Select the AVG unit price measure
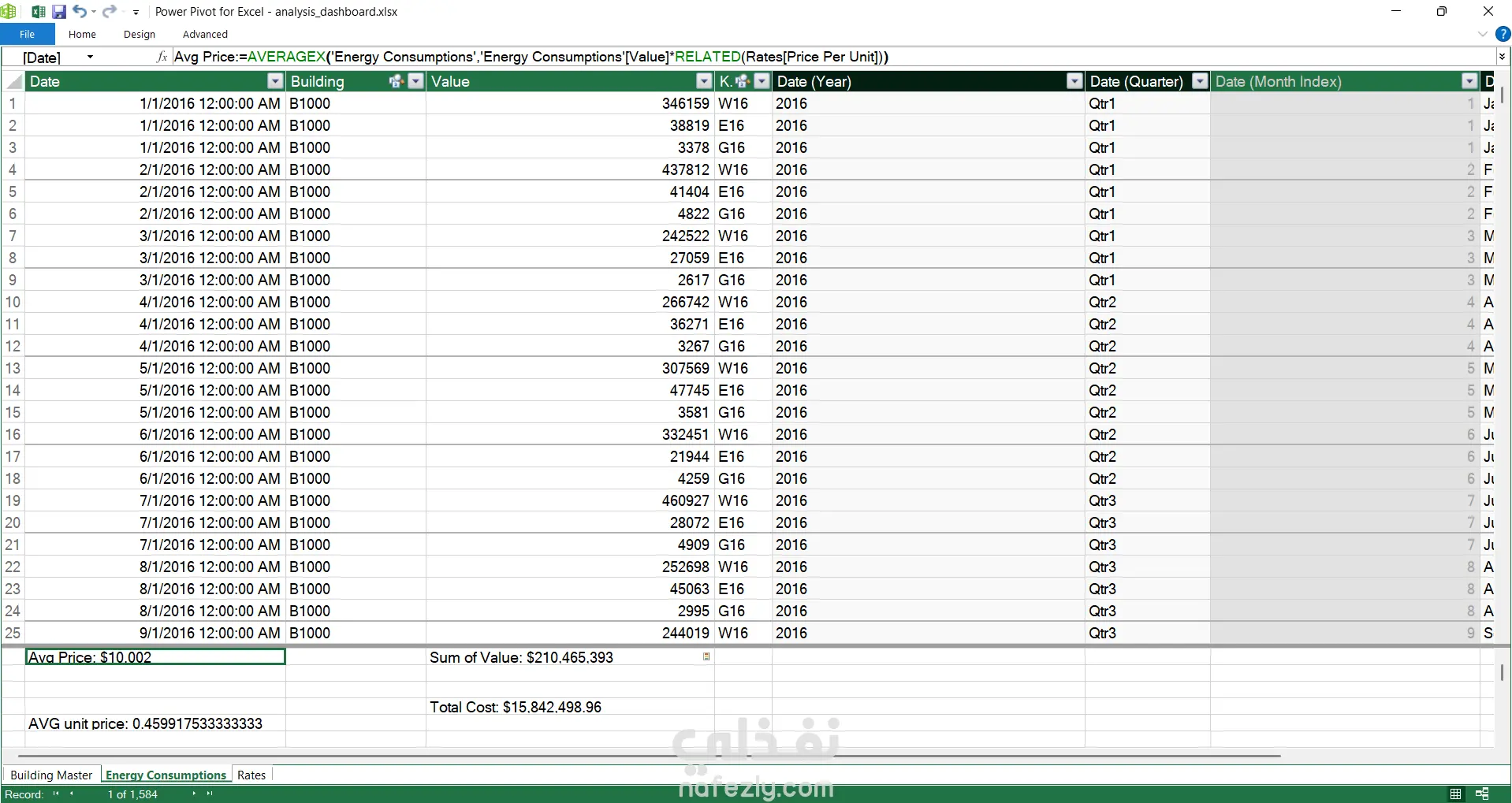 155,723
